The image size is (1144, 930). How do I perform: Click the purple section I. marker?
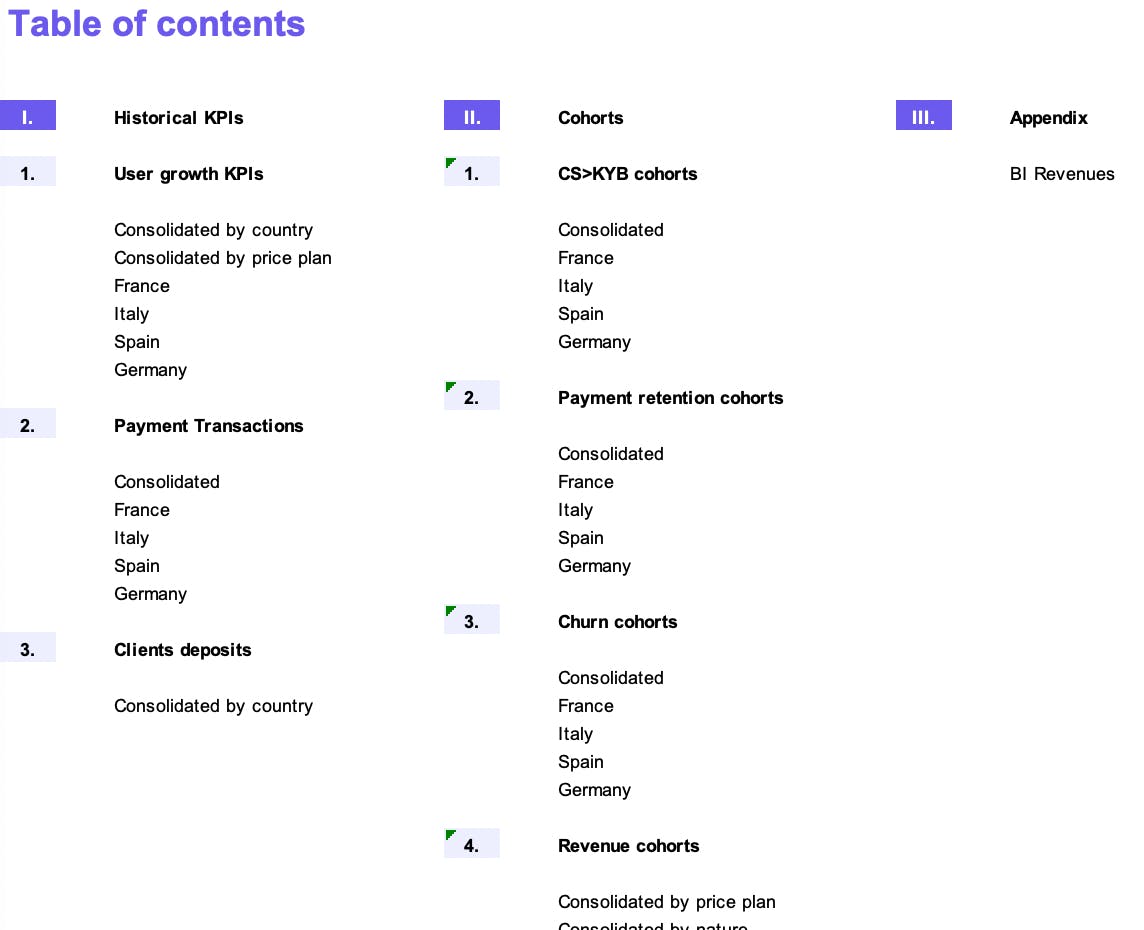28,115
